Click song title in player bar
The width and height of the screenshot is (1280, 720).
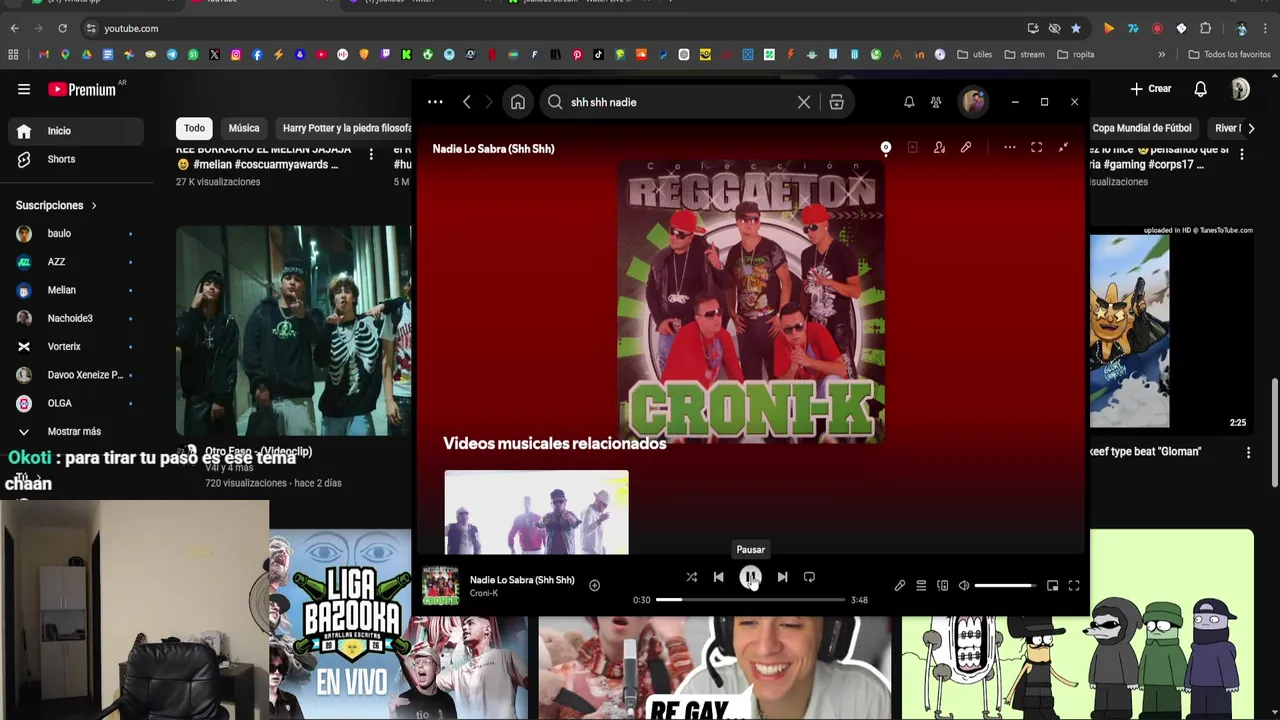522,580
